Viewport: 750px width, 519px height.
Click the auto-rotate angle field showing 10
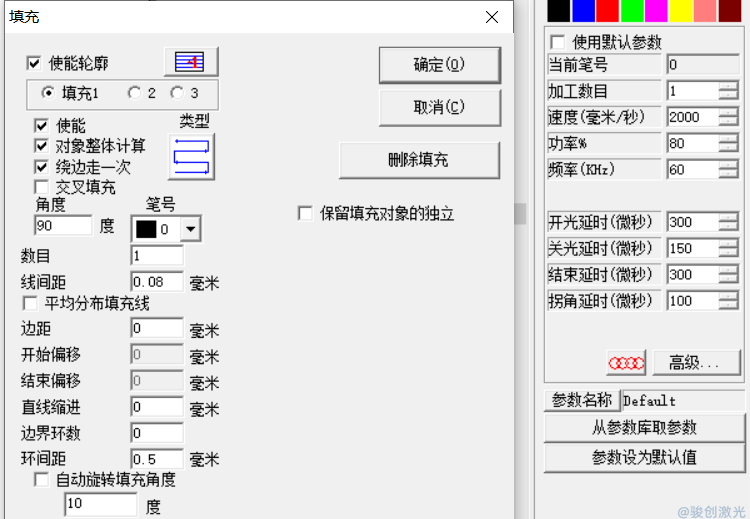(x=101, y=504)
